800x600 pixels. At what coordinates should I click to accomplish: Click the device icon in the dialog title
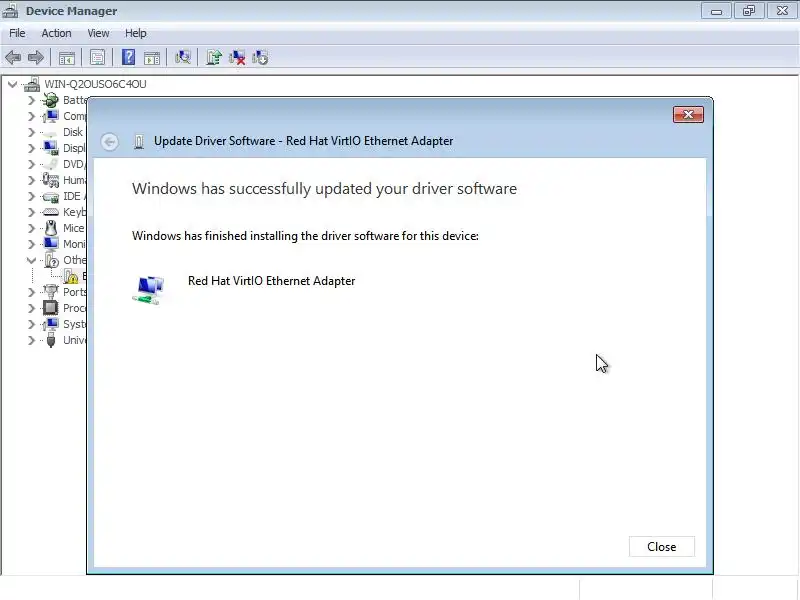[x=139, y=141]
